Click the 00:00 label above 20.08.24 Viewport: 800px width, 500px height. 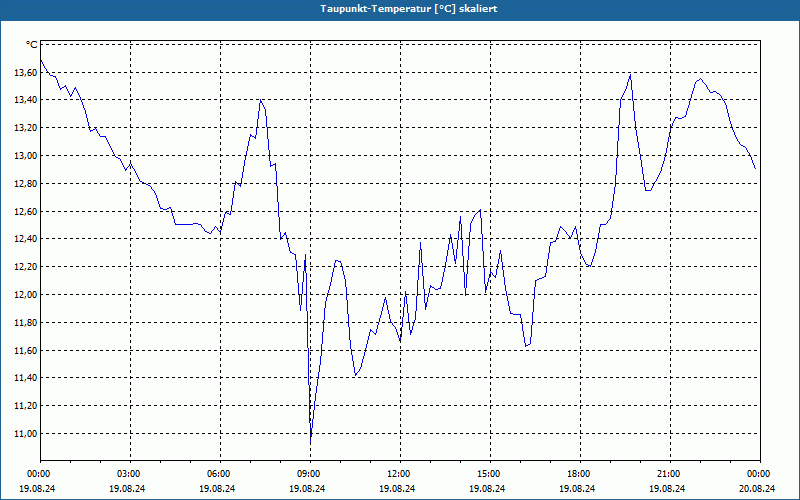pos(760,474)
